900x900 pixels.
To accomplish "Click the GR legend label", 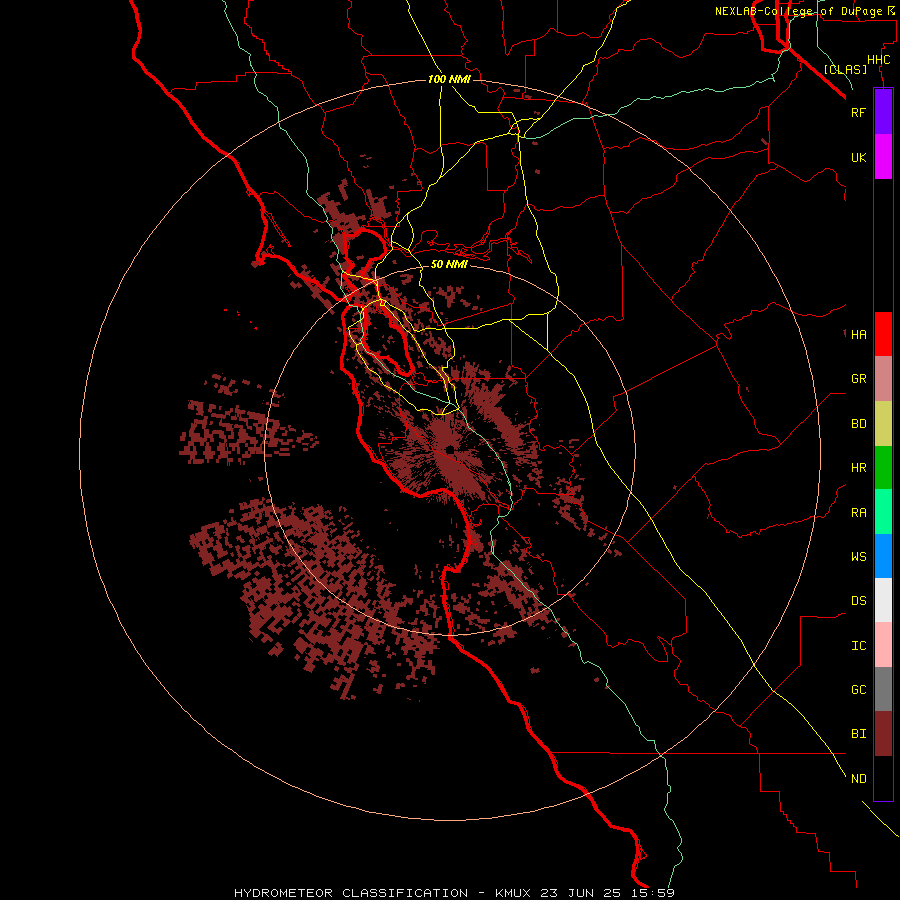I will [x=858, y=379].
